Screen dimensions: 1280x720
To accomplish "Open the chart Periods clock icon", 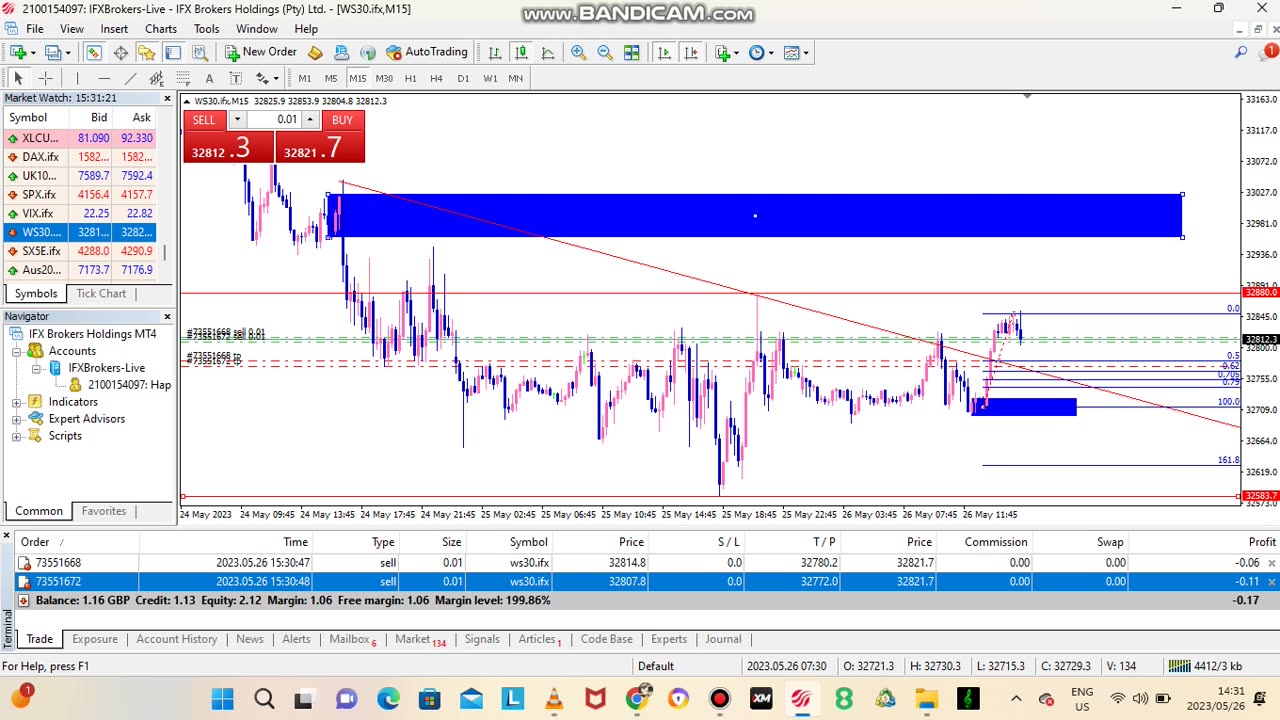I will pyautogui.click(x=756, y=52).
